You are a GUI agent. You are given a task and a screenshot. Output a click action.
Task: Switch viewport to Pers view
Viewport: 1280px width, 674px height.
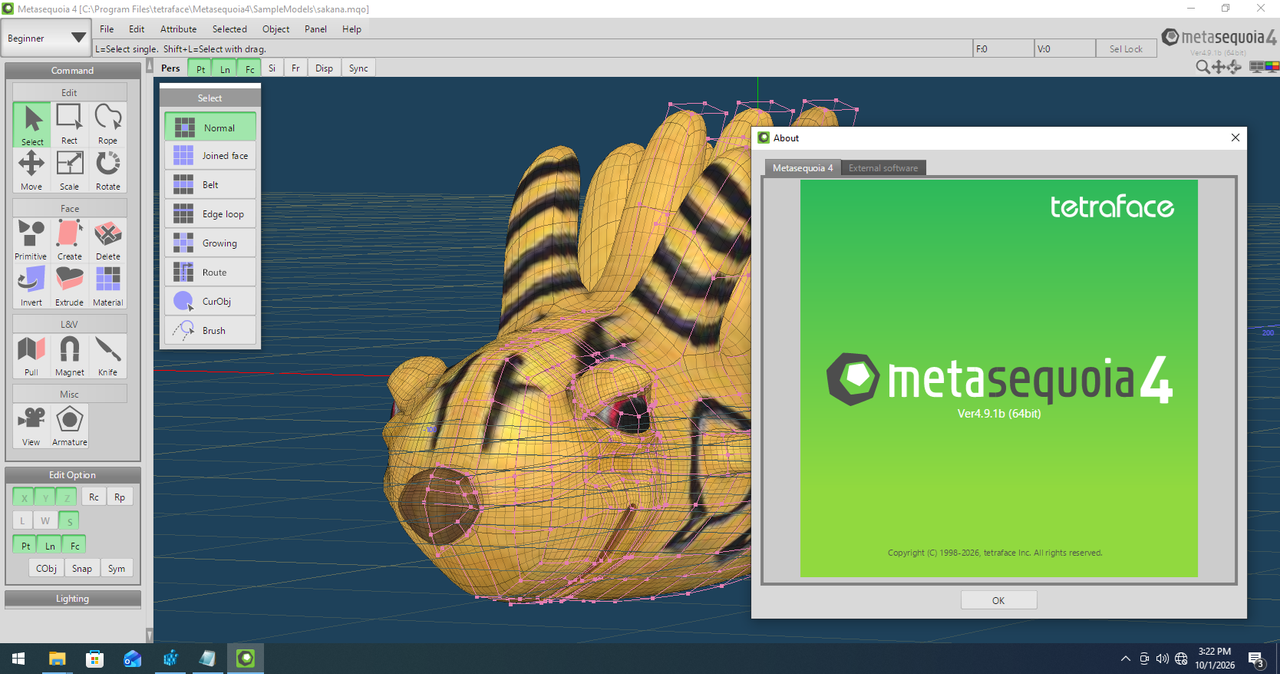pyautogui.click(x=171, y=68)
